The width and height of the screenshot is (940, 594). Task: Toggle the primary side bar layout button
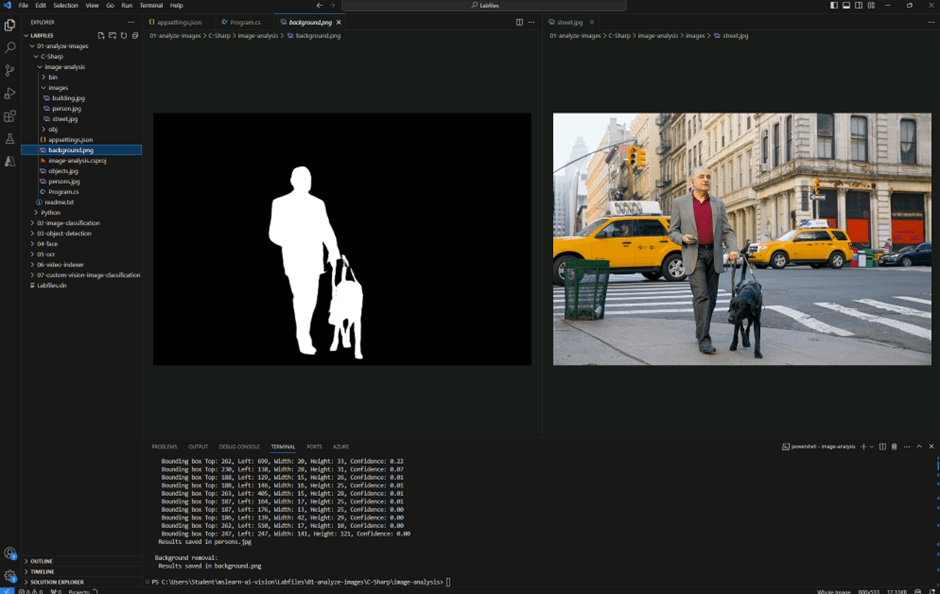(834, 5)
